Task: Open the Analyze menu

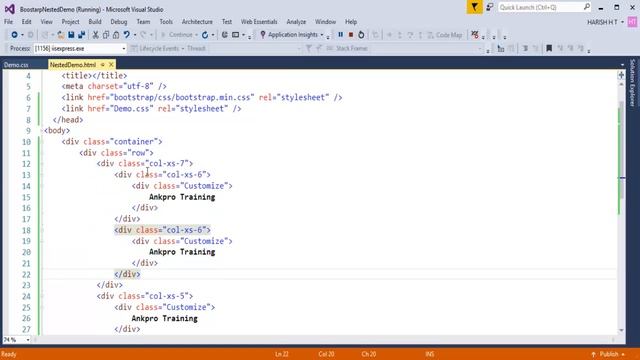Action: [296, 22]
